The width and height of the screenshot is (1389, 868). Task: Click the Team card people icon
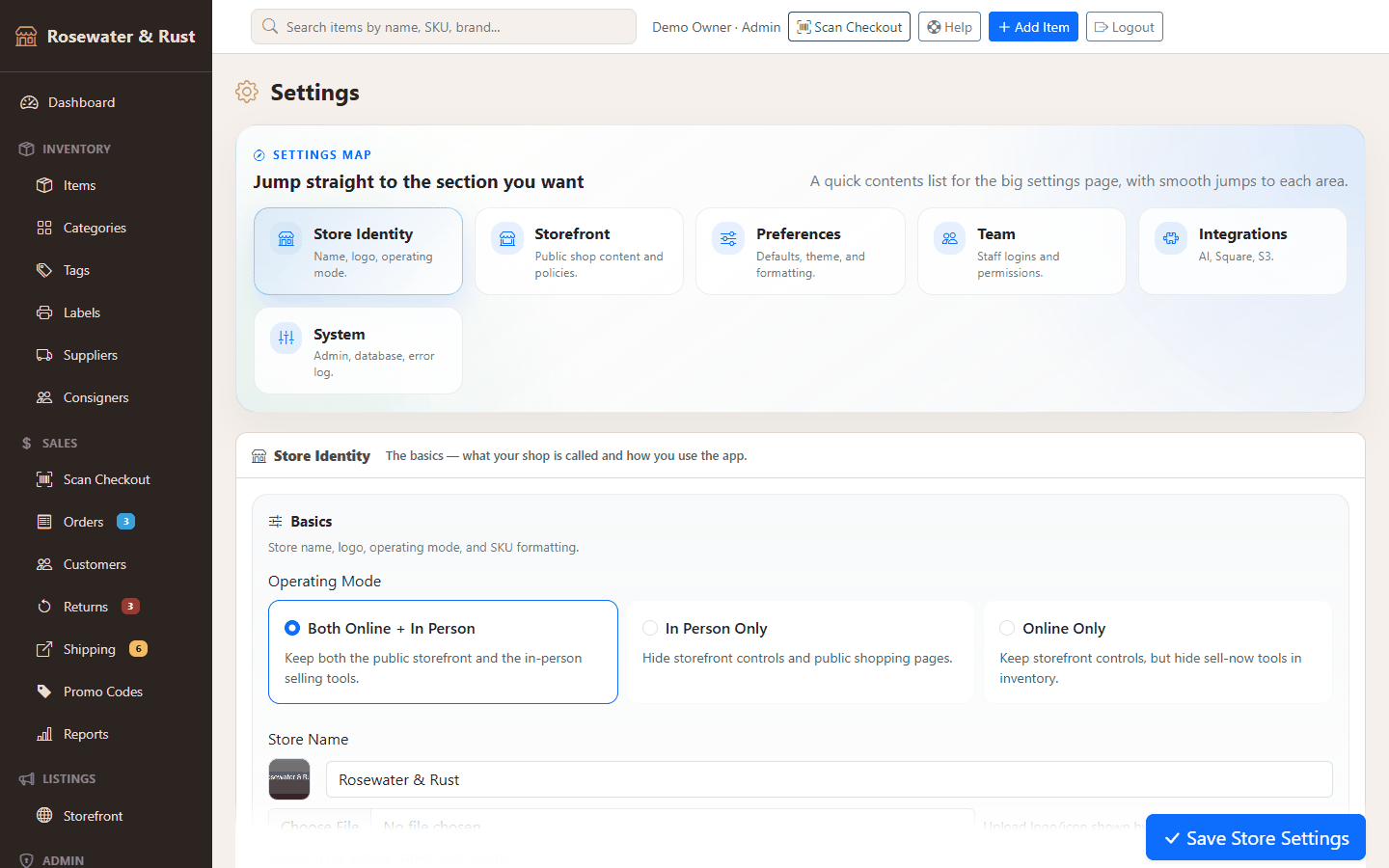point(950,239)
